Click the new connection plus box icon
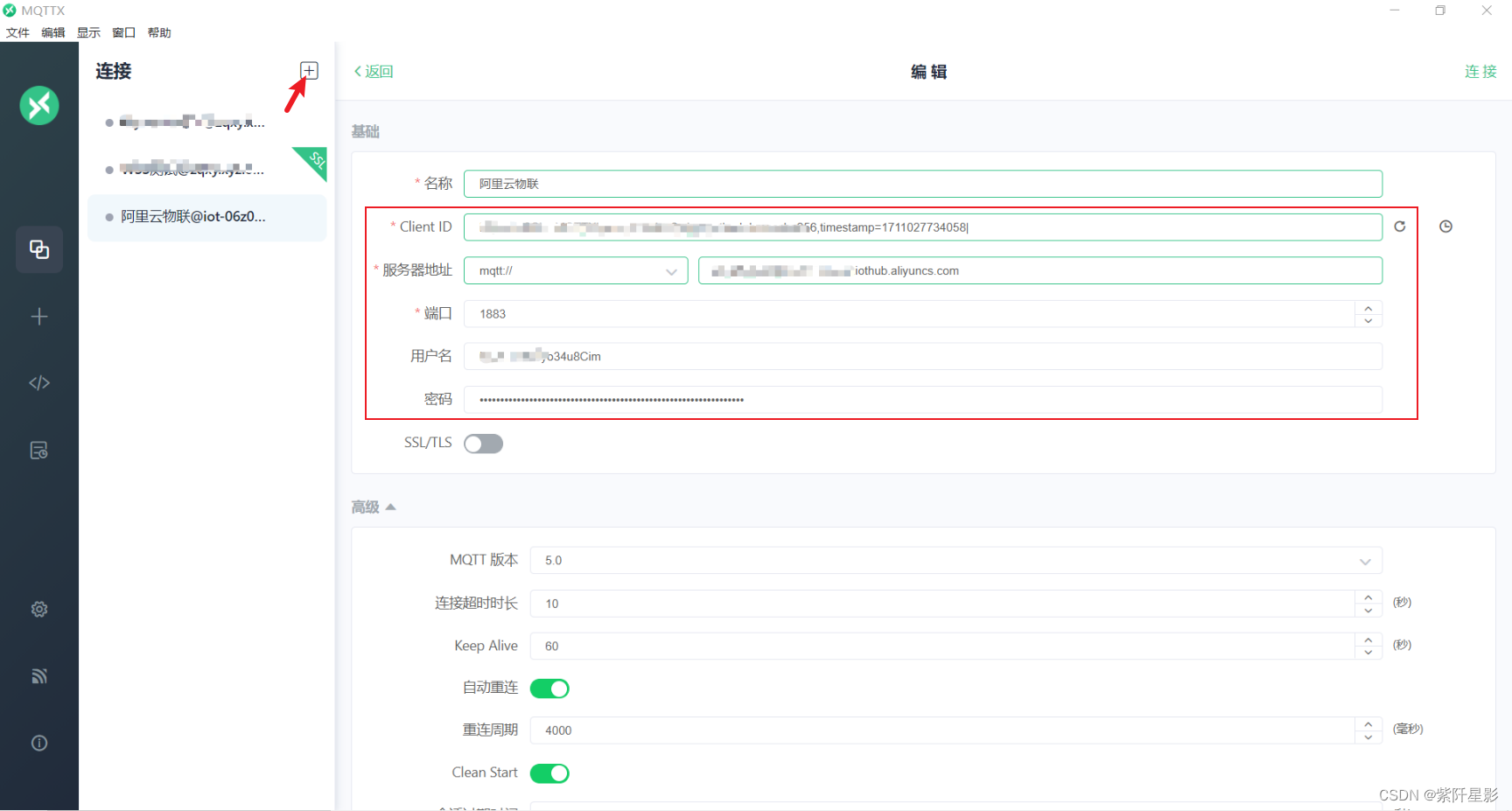This screenshot has height=811, width=1512. tap(309, 71)
